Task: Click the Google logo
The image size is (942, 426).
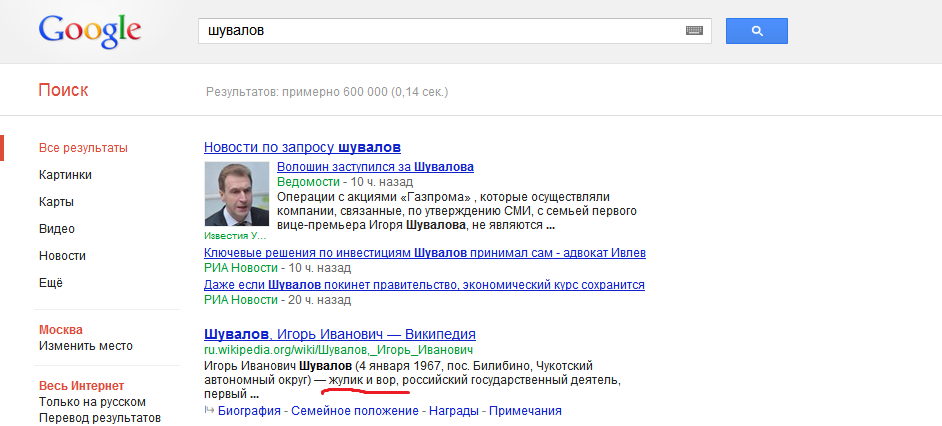Action: pyautogui.click(x=90, y=31)
